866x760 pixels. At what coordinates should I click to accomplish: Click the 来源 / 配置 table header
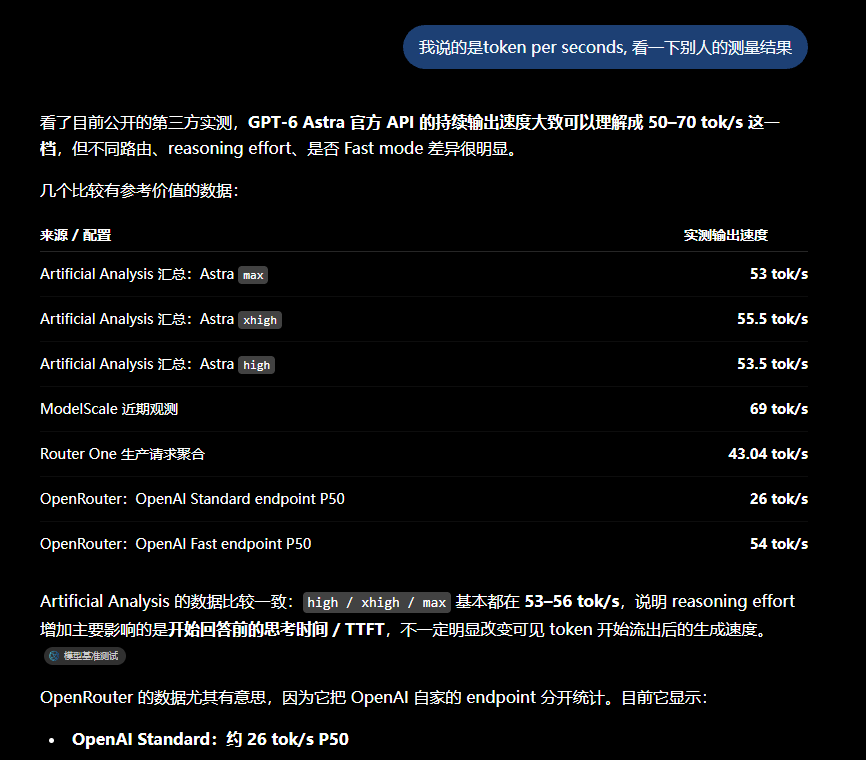point(76,235)
